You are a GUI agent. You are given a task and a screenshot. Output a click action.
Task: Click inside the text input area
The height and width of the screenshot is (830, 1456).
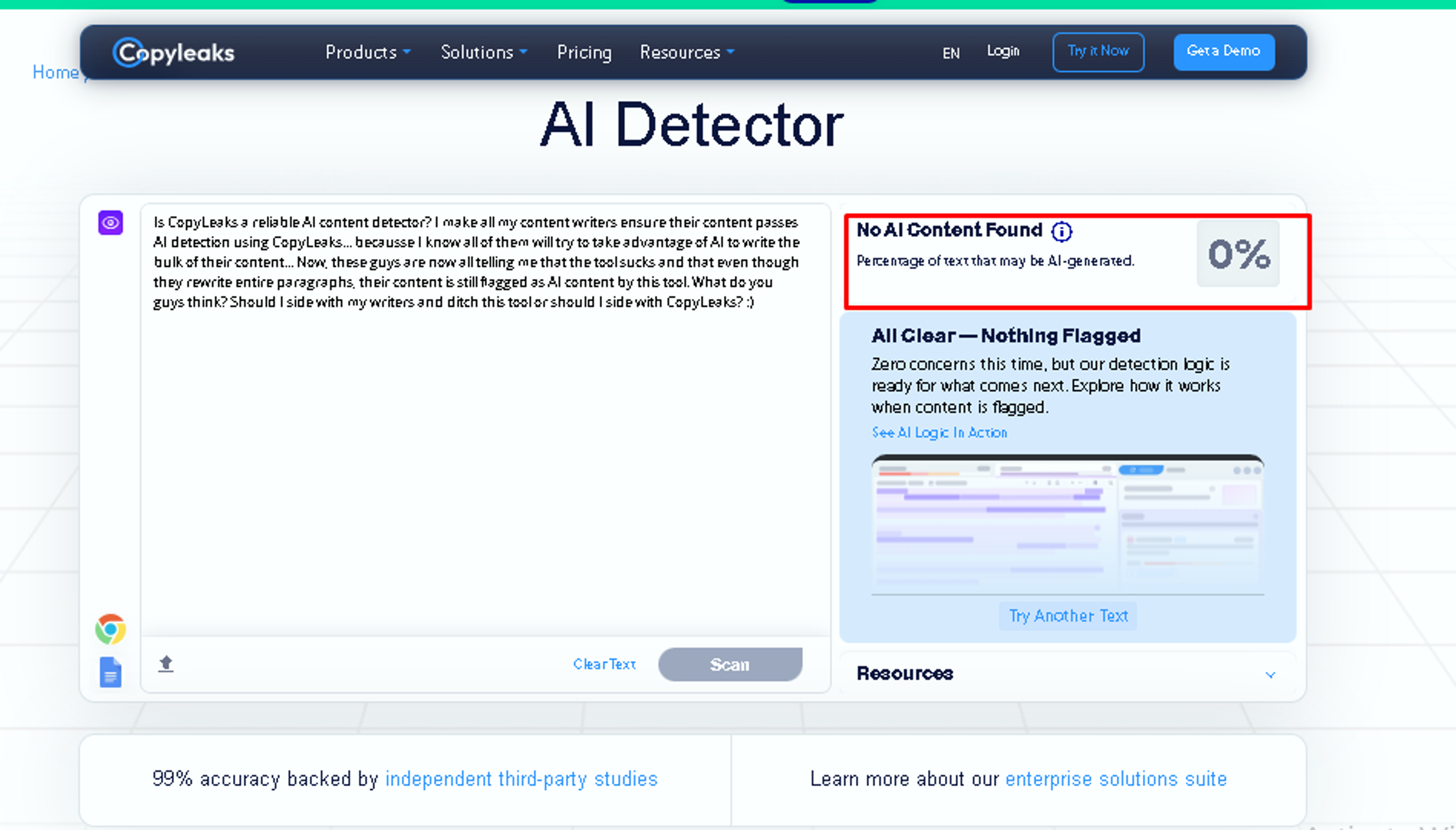click(486, 420)
